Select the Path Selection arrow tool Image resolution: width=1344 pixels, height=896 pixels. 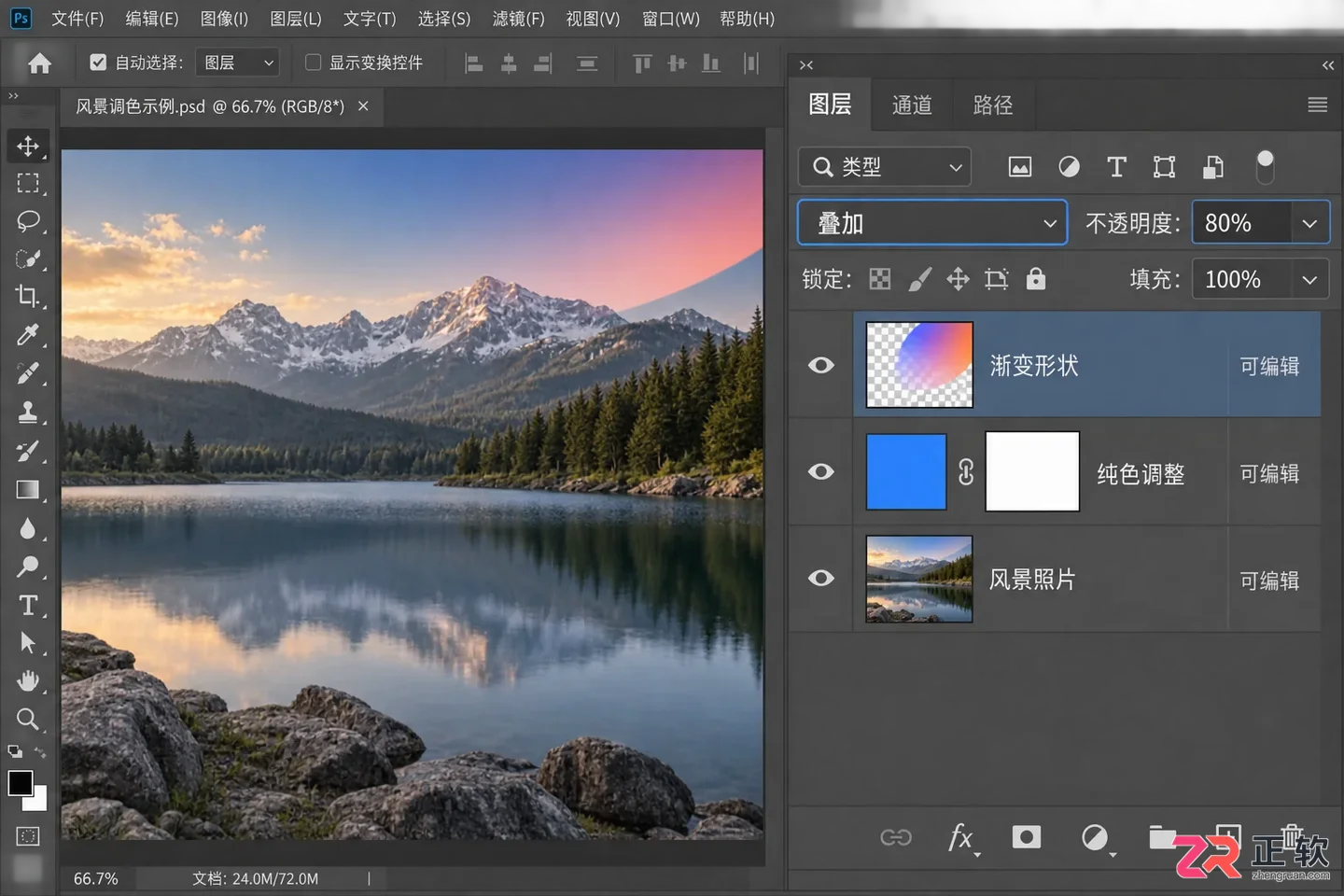tap(28, 643)
